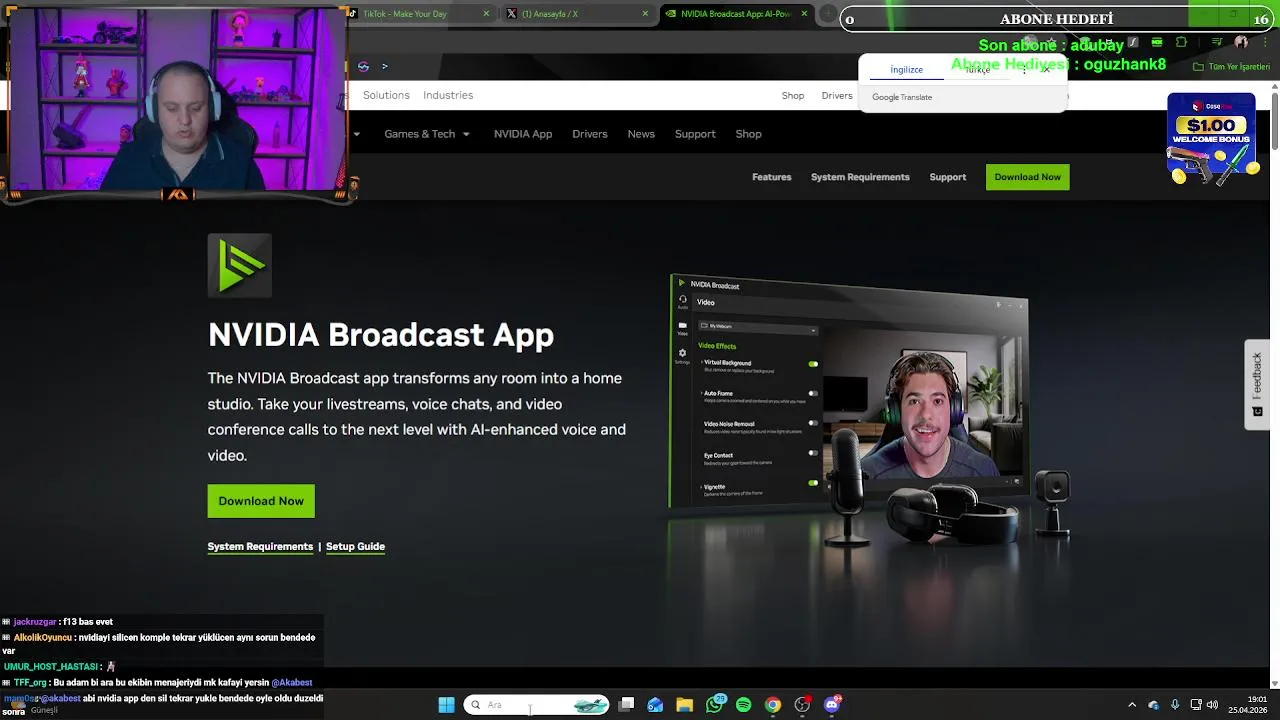Open Task View from the taskbar

pyautogui.click(x=626, y=705)
